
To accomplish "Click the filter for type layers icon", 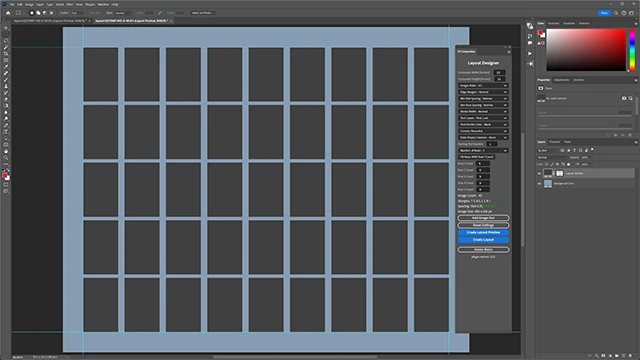I will pyautogui.click(x=574, y=150).
